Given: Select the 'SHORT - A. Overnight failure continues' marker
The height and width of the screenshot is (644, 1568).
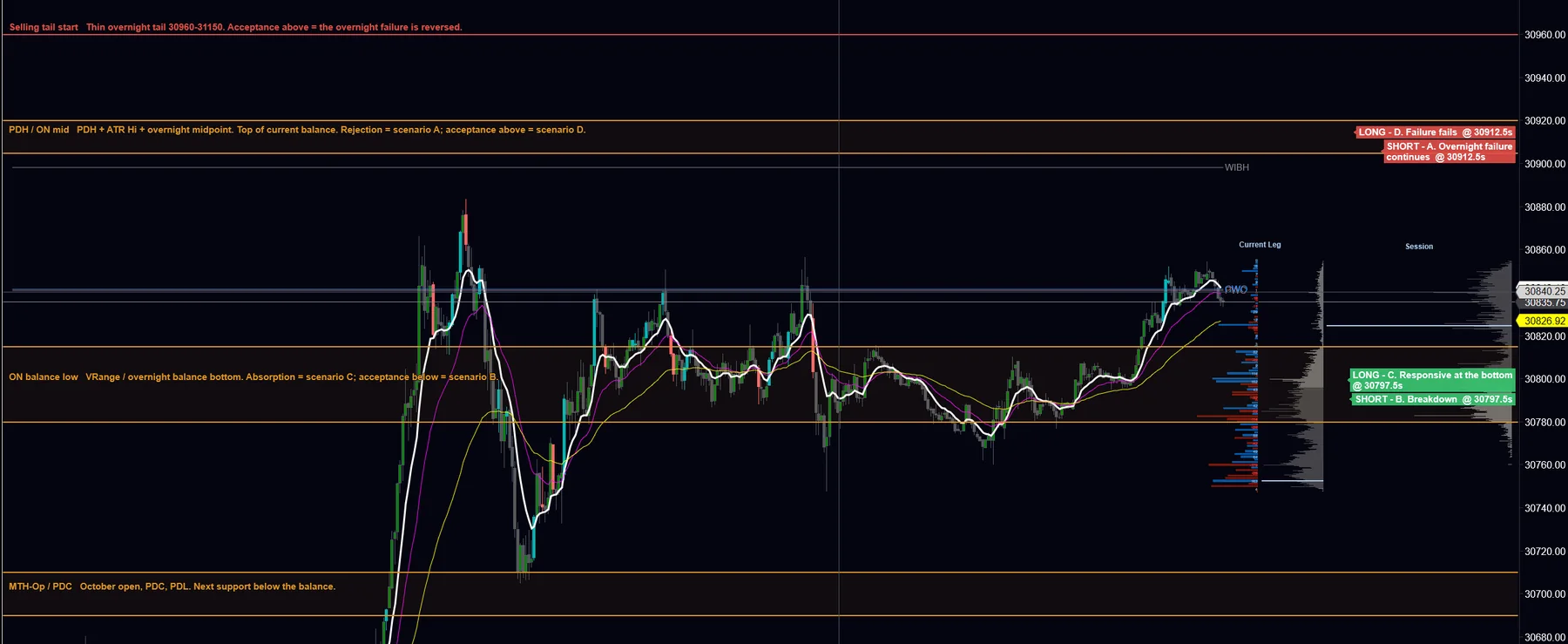Looking at the screenshot, I should click(x=1450, y=152).
